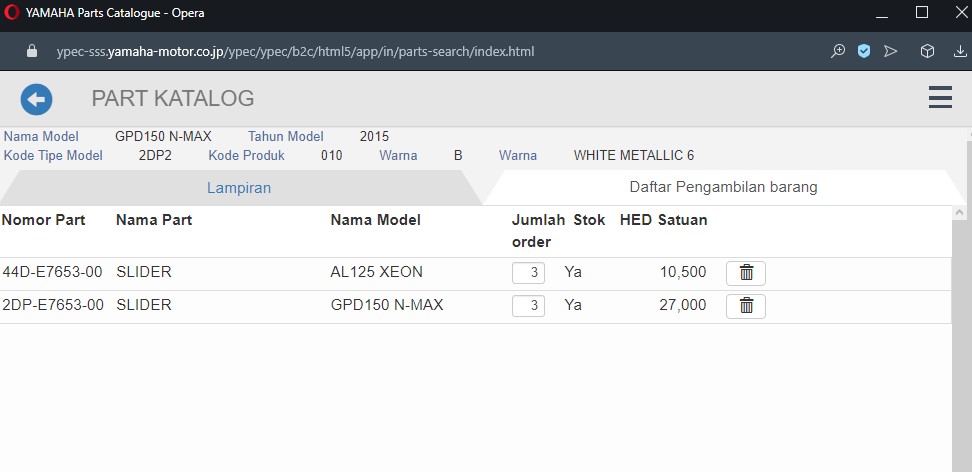Image resolution: width=972 pixels, height=472 pixels.
Task: Click the order quantity field for AL125 XEON
Action: 528,272
